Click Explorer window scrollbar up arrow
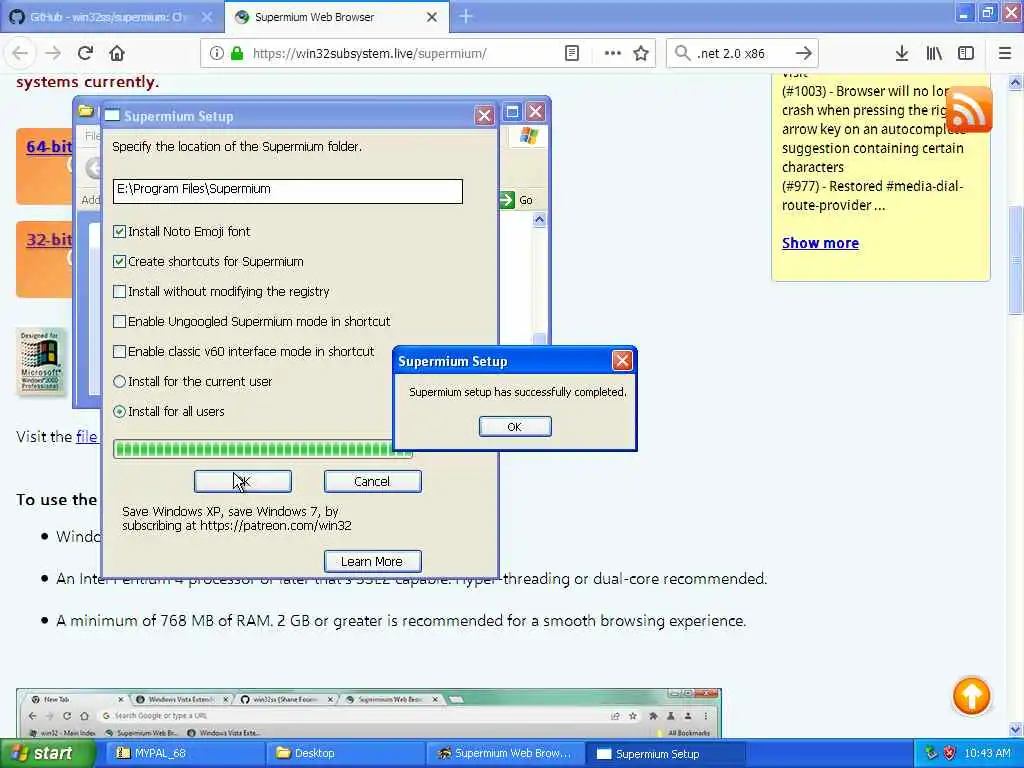Image resolution: width=1024 pixels, height=768 pixels. [x=539, y=219]
